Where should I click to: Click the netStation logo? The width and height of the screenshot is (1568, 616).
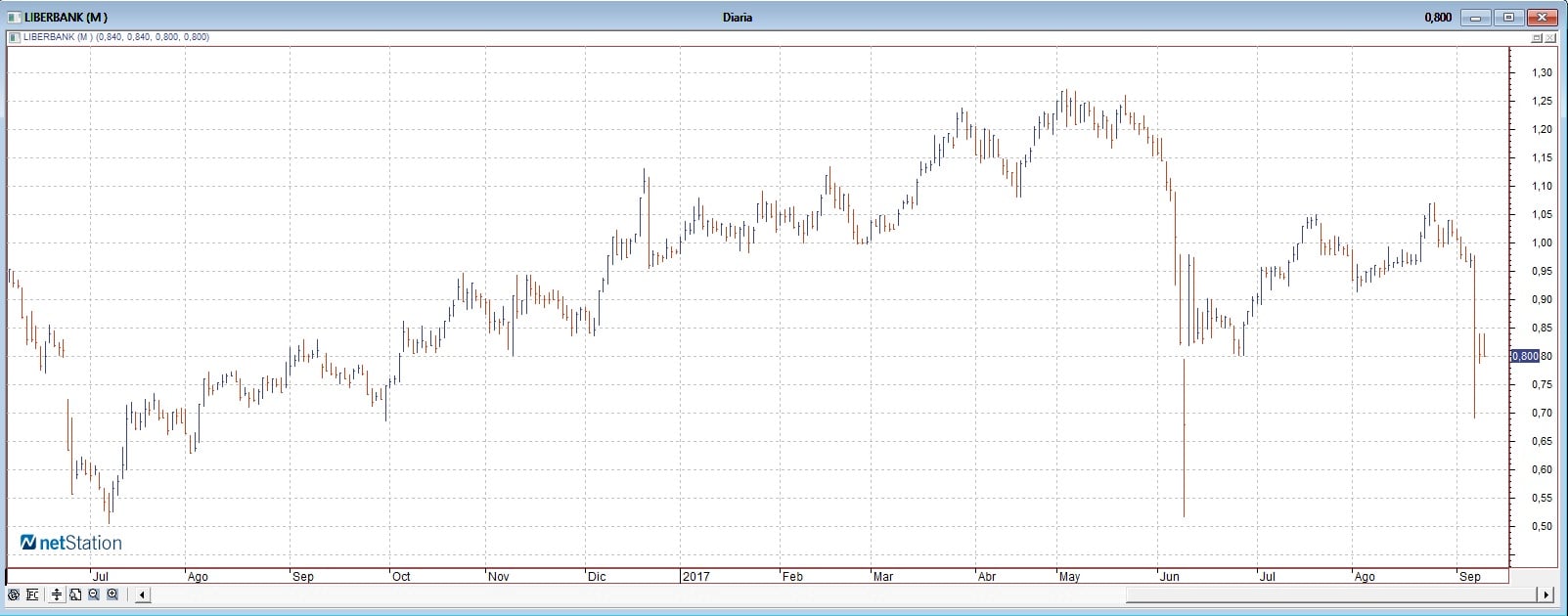tap(71, 543)
